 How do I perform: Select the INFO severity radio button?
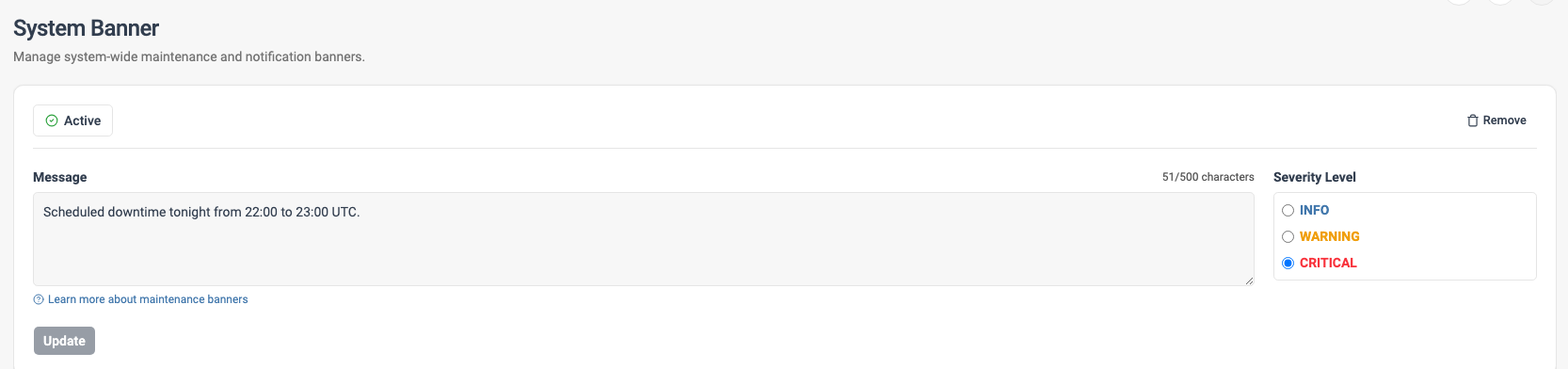point(1288,210)
